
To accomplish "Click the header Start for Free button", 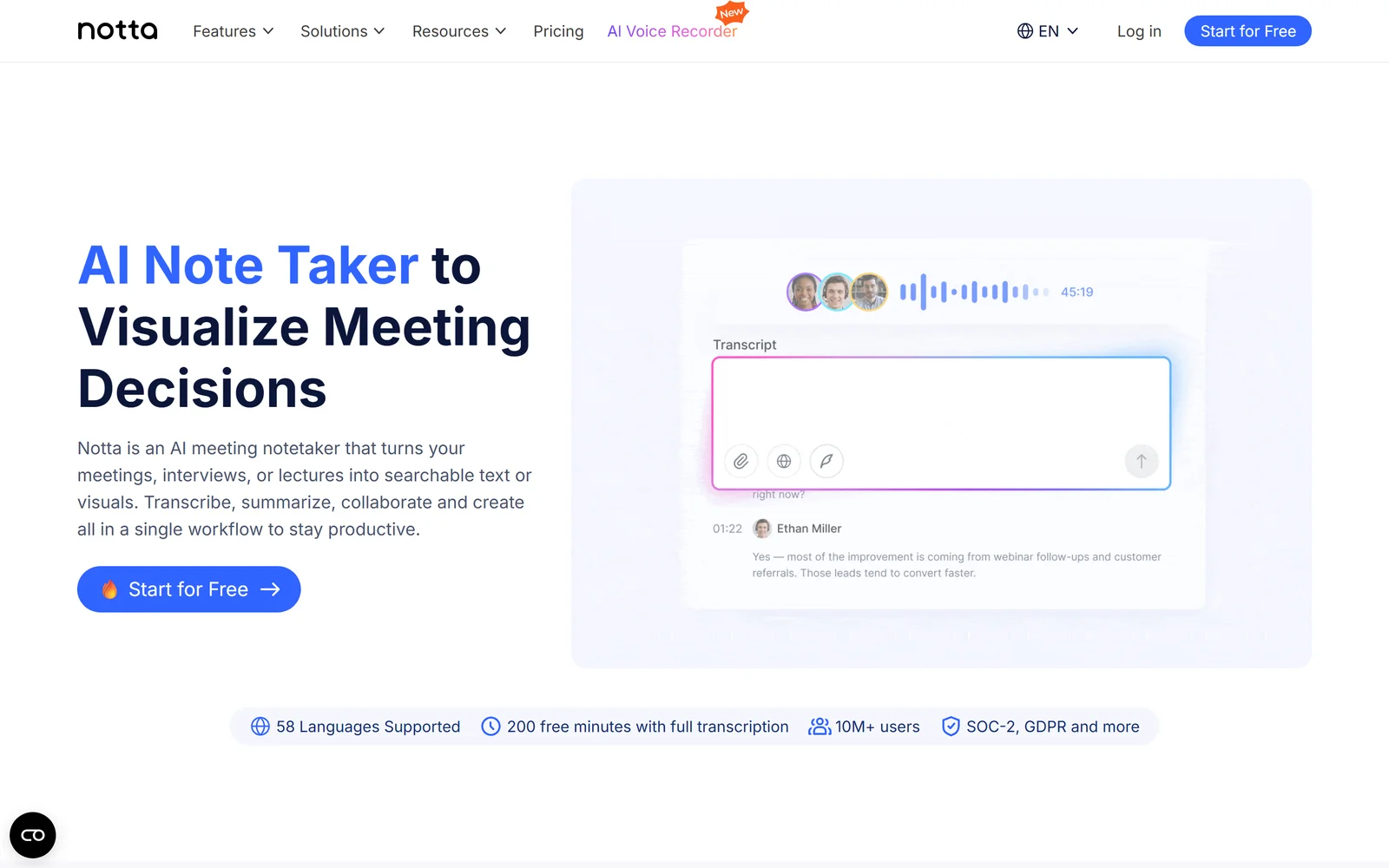I will (1247, 31).
